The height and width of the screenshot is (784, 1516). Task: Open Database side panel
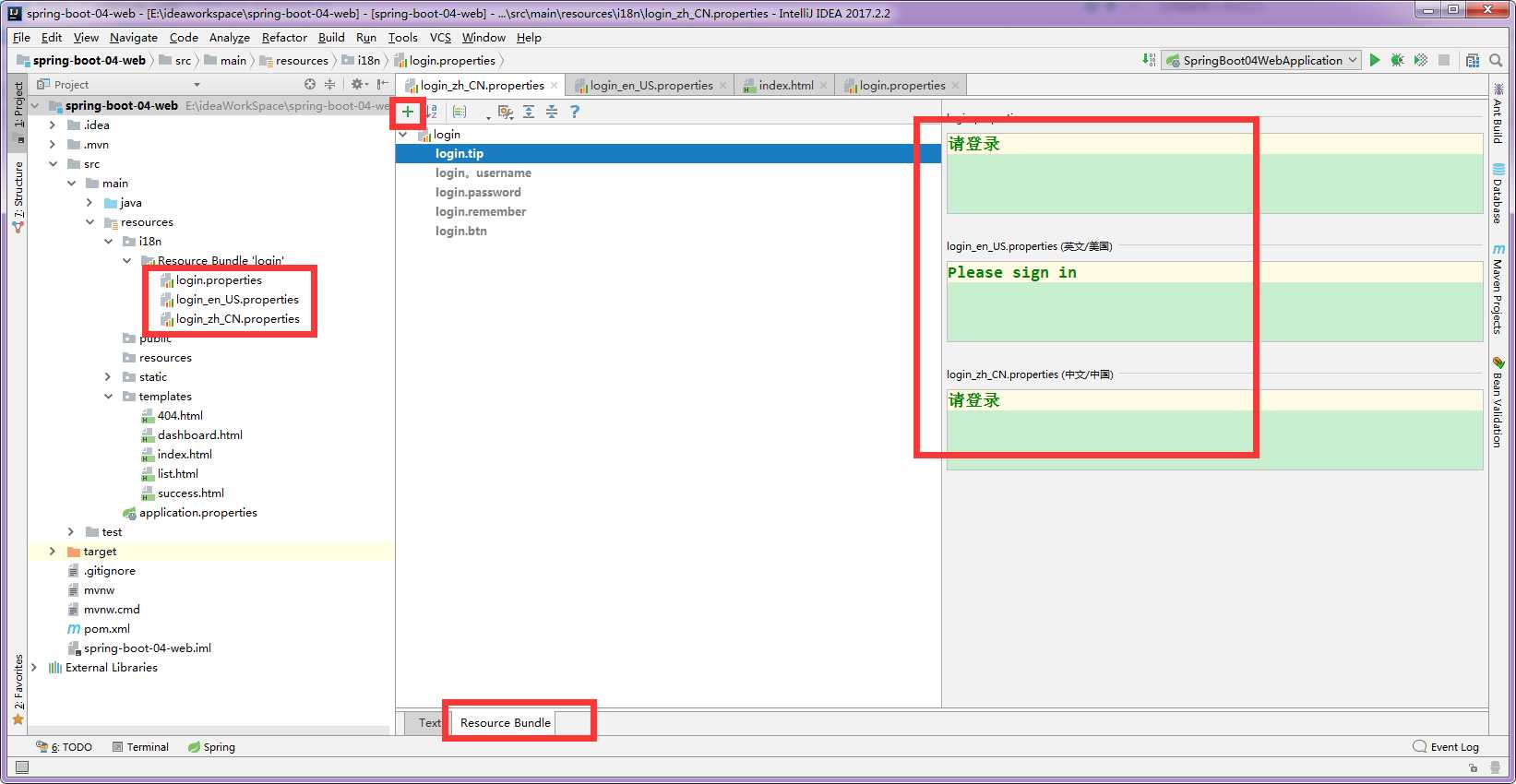(1498, 194)
